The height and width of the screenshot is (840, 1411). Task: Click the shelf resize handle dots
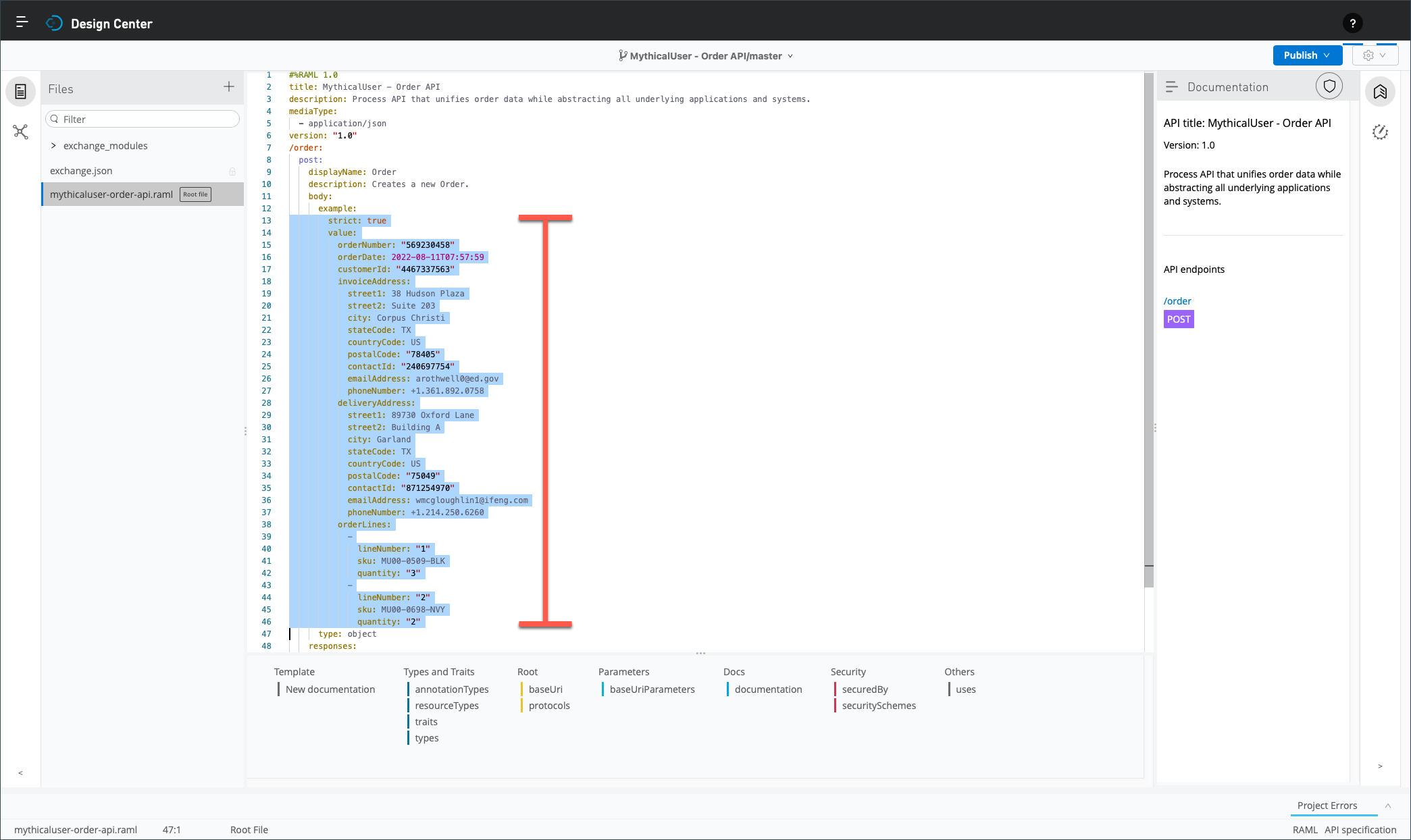coord(700,653)
